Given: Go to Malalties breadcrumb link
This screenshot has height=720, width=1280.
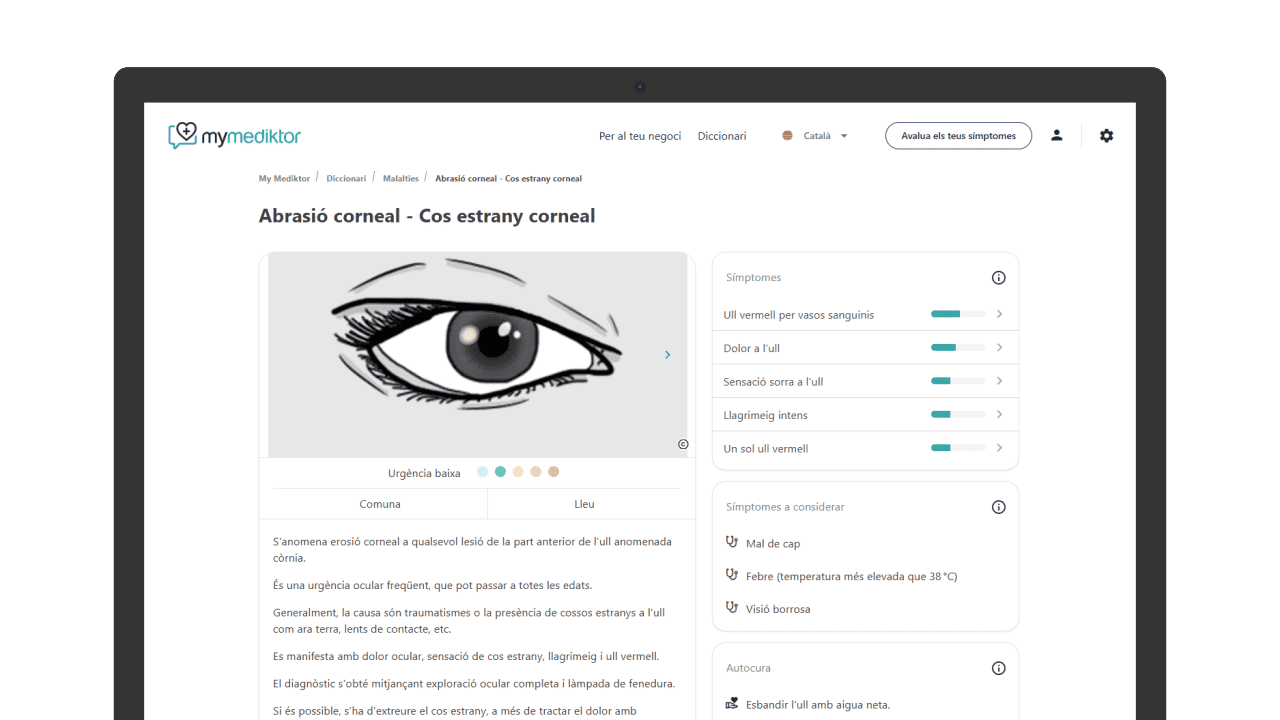Looking at the screenshot, I should click(x=401, y=178).
